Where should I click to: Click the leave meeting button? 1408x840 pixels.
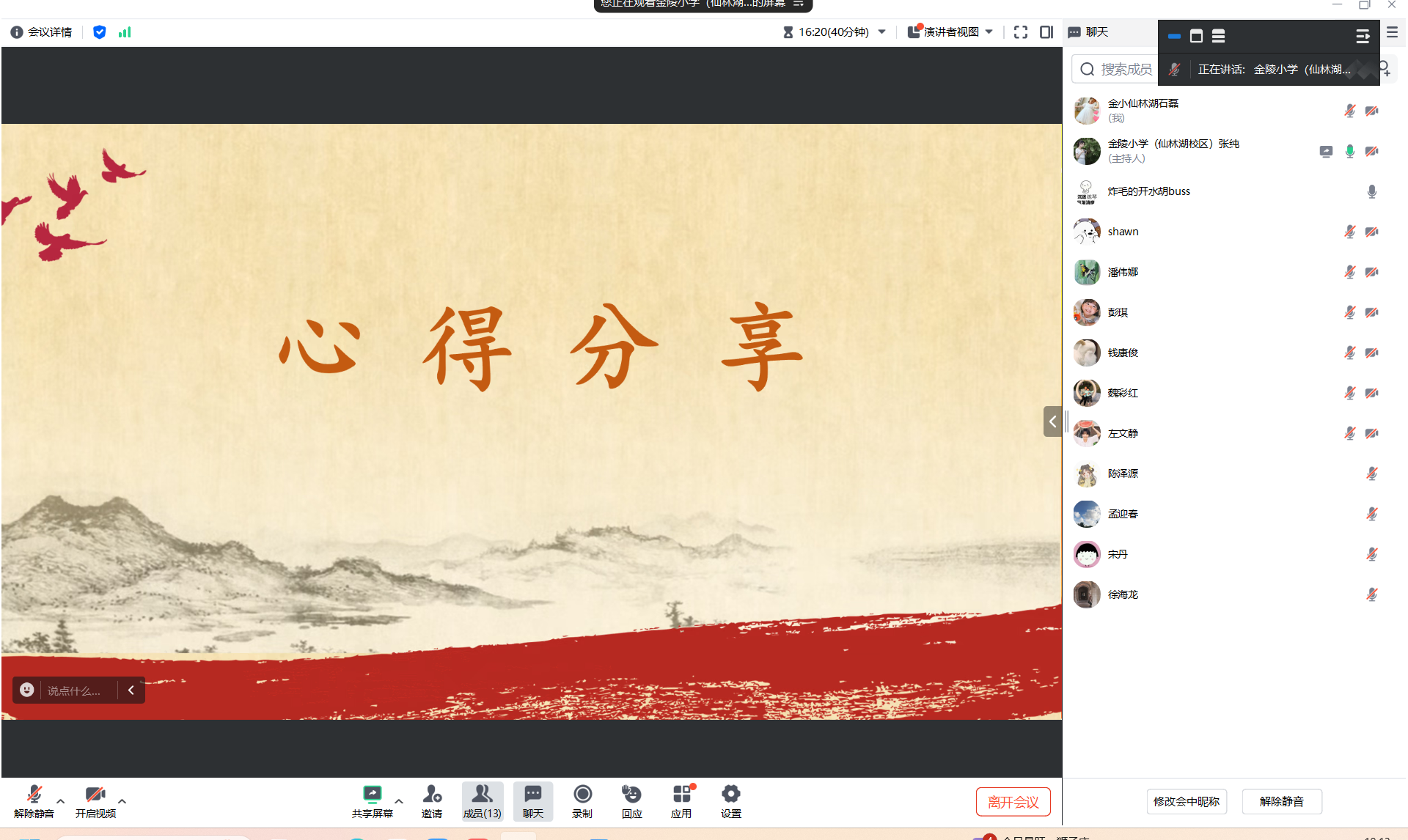1013,802
